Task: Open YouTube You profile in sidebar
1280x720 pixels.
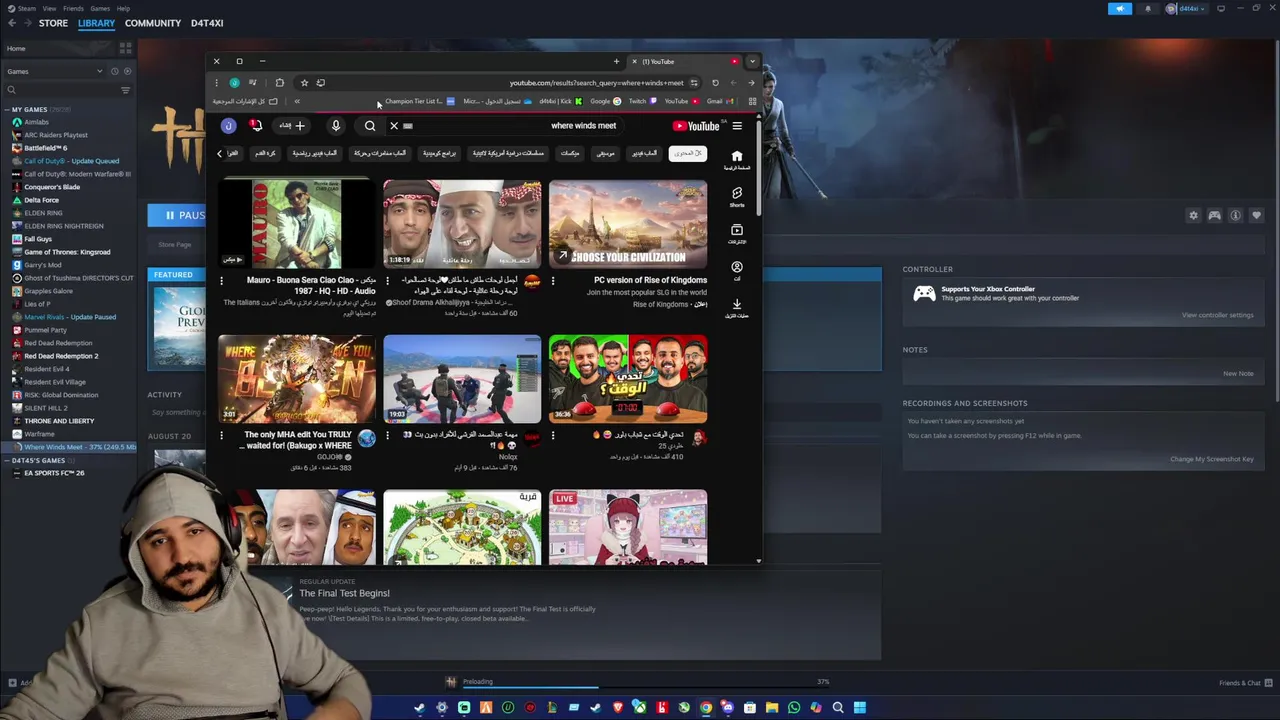Action: pyautogui.click(x=737, y=271)
